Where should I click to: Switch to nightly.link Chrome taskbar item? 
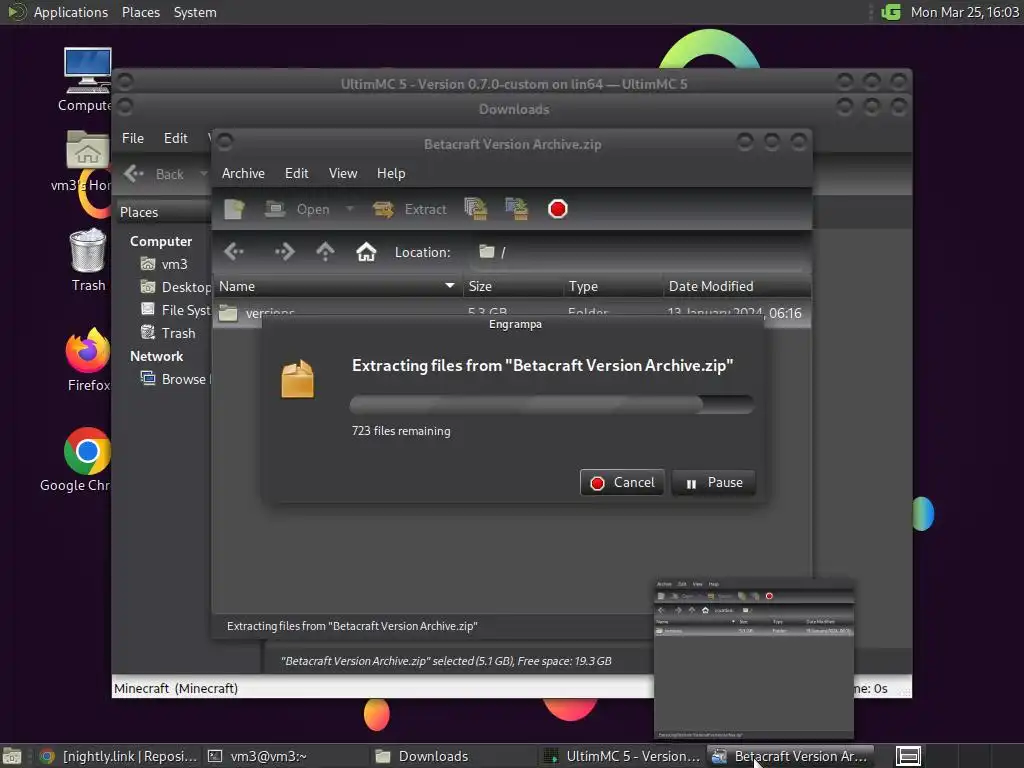(x=118, y=756)
